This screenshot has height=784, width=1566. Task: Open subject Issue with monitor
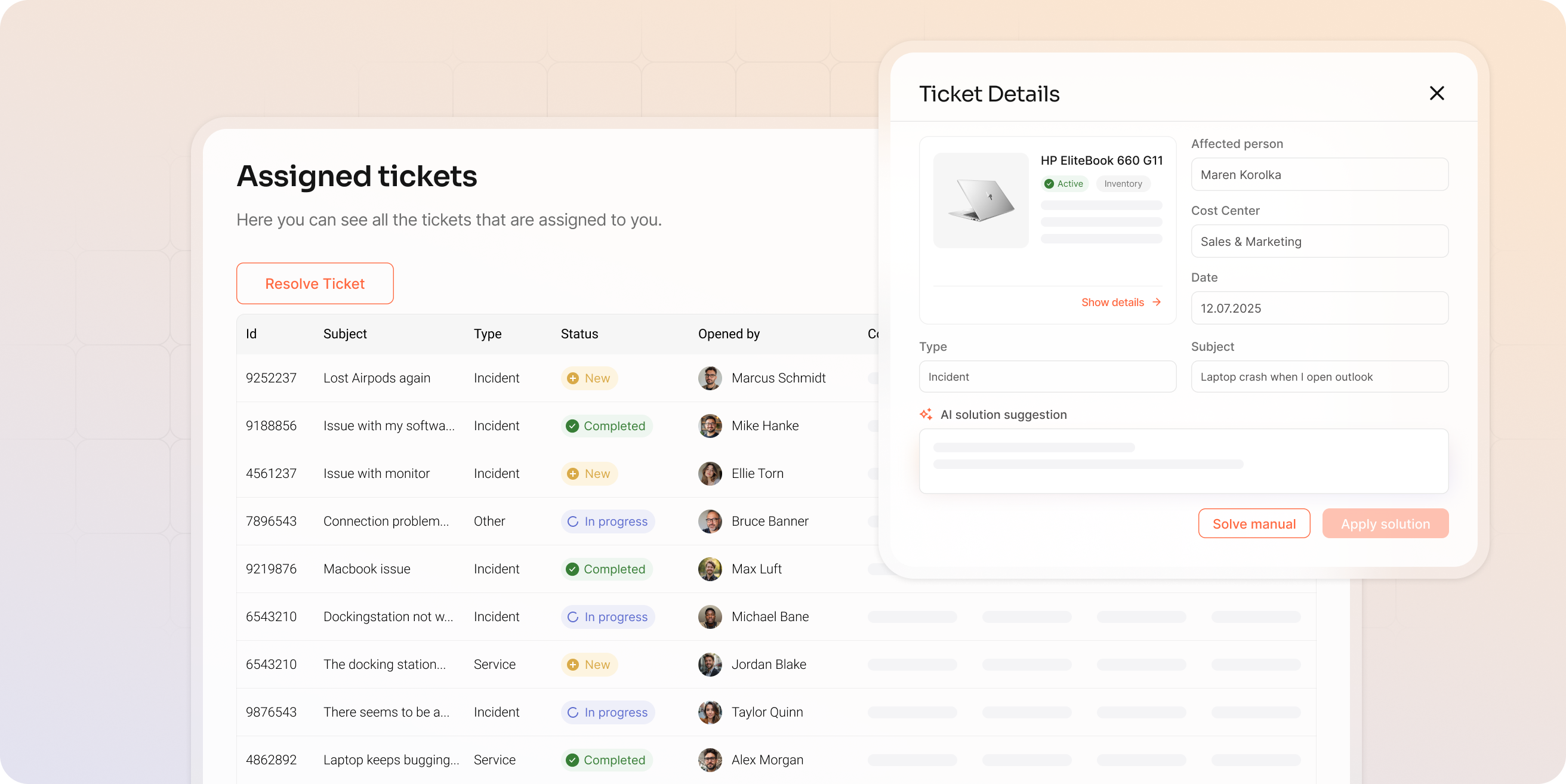coord(377,473)
